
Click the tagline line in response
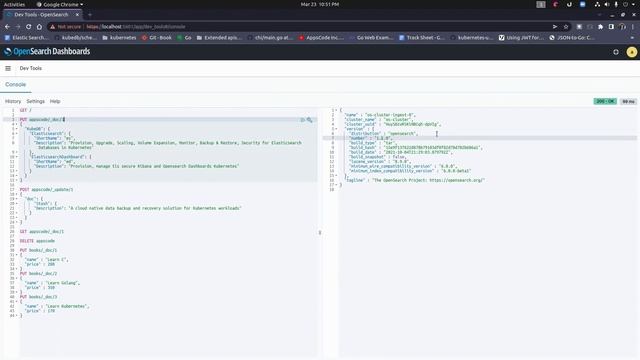[415, 180]
